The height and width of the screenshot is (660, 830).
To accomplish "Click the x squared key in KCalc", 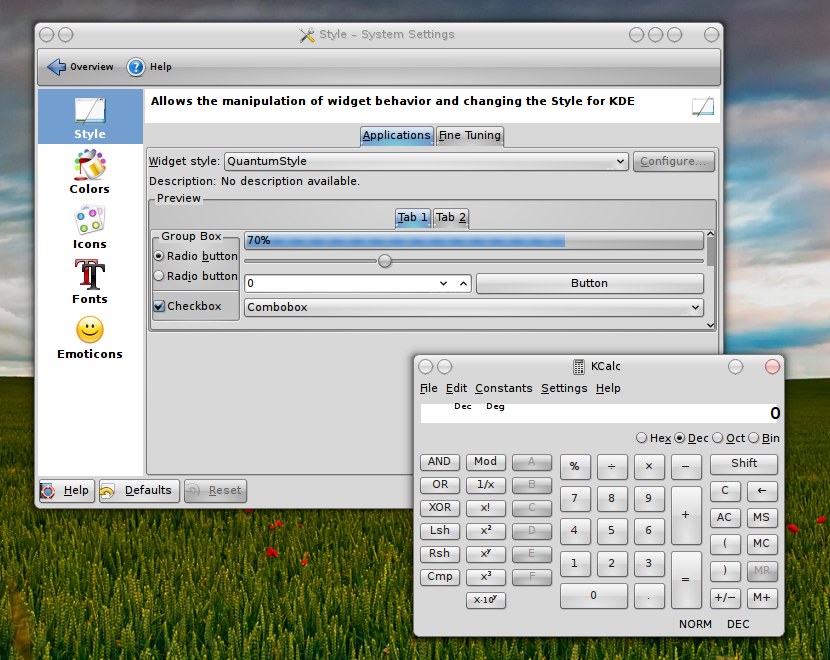I will pyautogui.click(x=486, y=530).
